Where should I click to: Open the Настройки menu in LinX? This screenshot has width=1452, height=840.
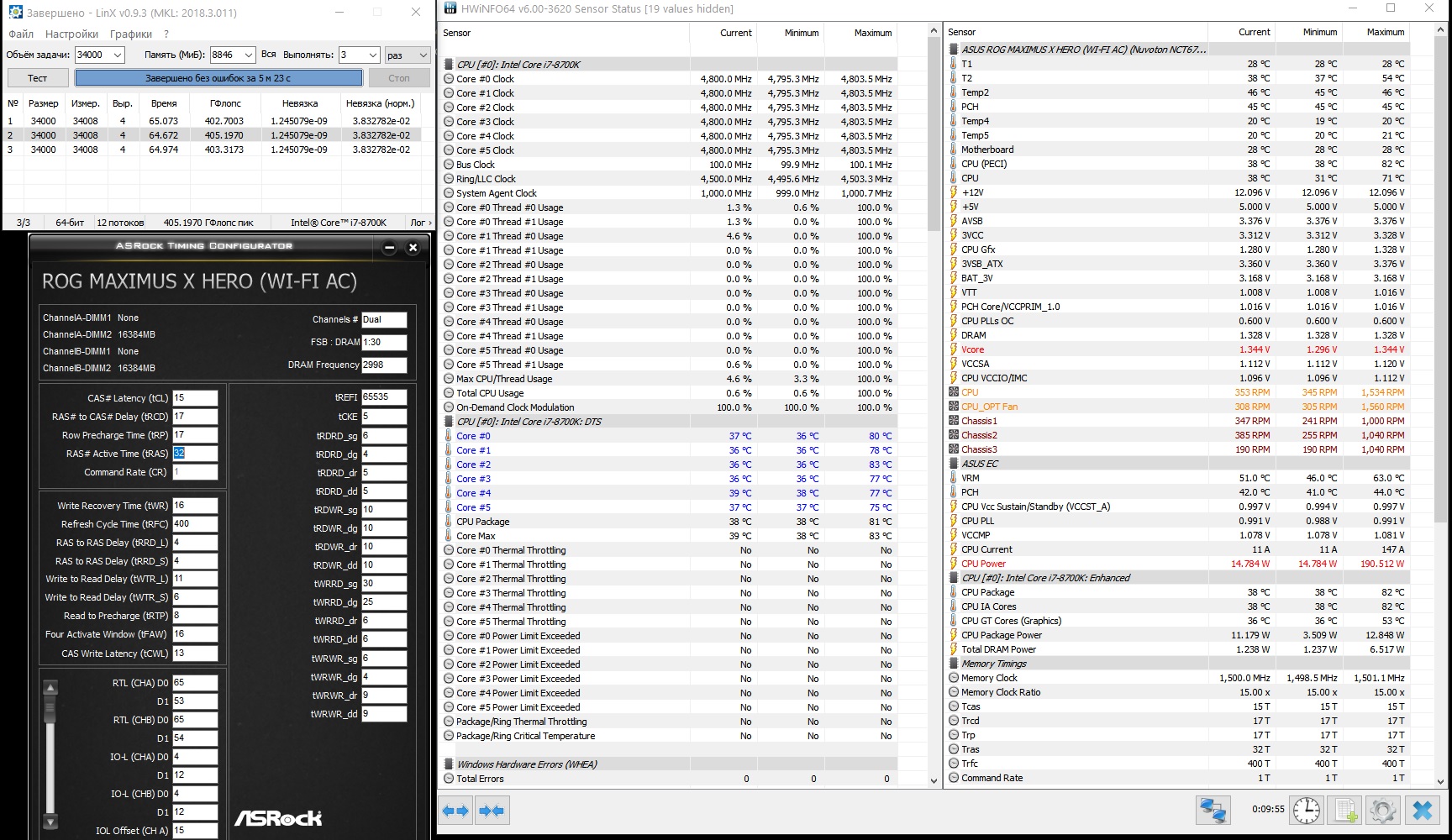[x=71, y=34]
